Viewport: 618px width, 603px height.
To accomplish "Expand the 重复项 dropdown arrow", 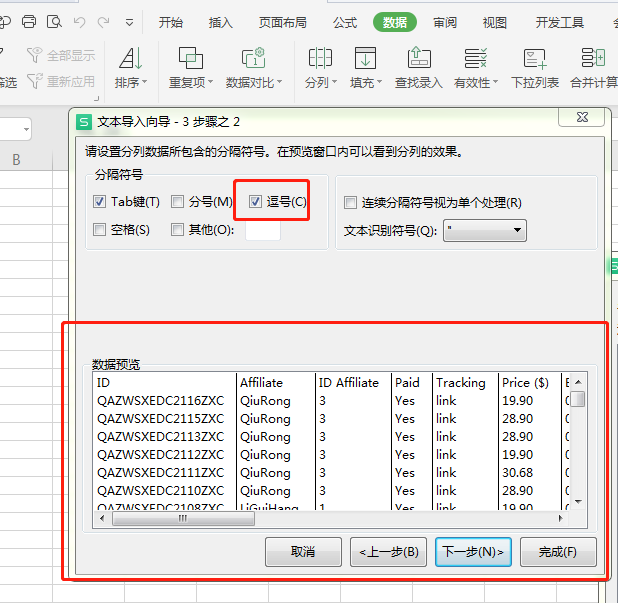I will (210, 82).
